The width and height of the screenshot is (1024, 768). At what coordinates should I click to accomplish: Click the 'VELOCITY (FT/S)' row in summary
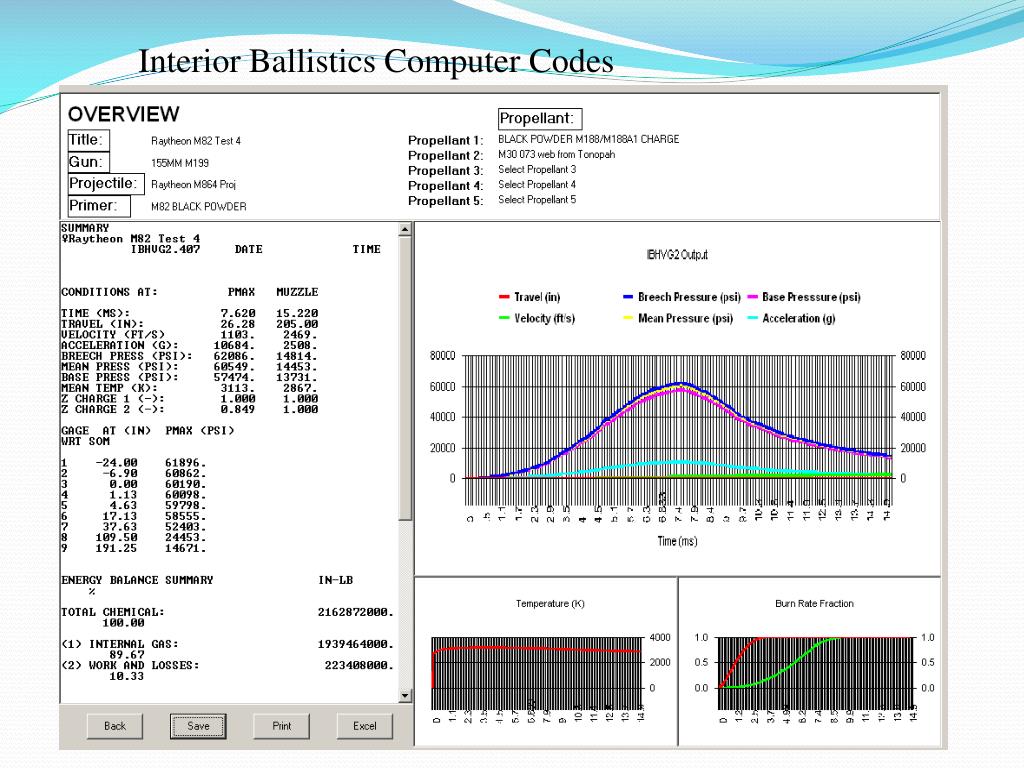click(189, 335)
